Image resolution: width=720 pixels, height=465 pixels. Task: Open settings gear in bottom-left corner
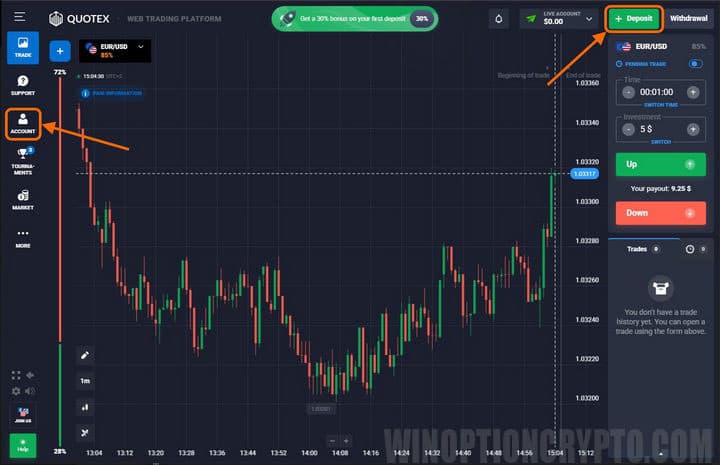16,391
